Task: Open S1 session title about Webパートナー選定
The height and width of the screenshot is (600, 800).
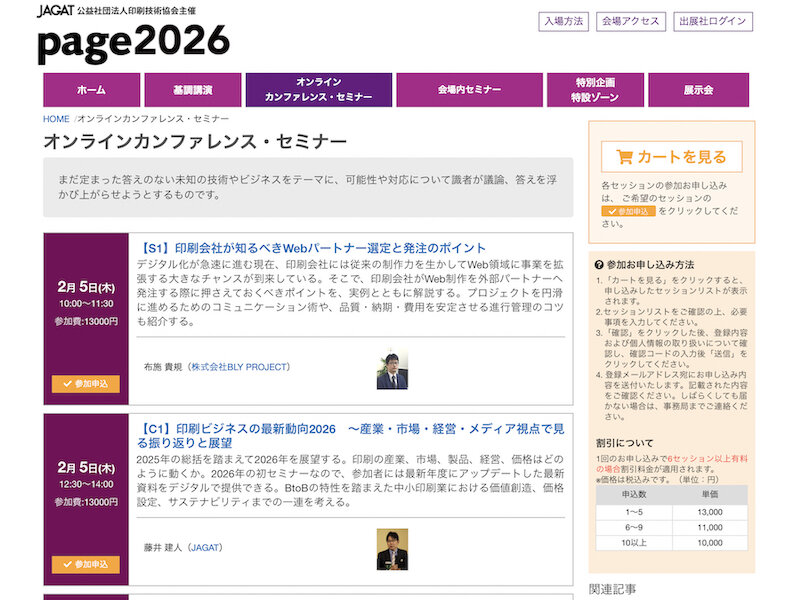Action: click(x=314, y=248)
